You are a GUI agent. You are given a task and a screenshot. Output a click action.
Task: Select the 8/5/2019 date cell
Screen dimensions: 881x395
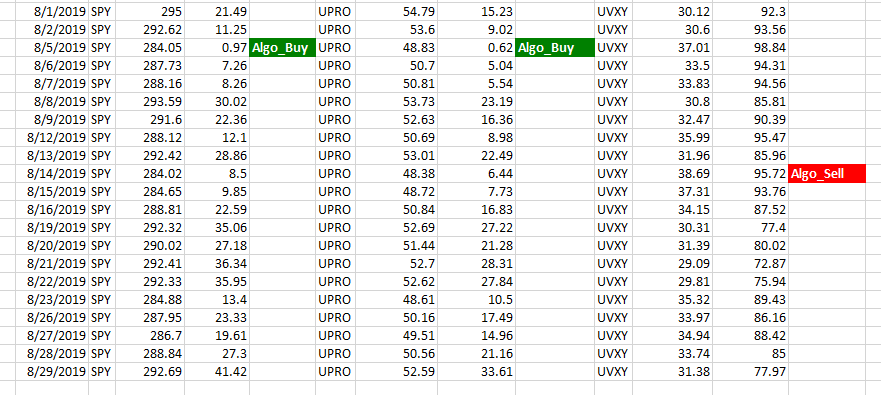(x=52, y=48)
